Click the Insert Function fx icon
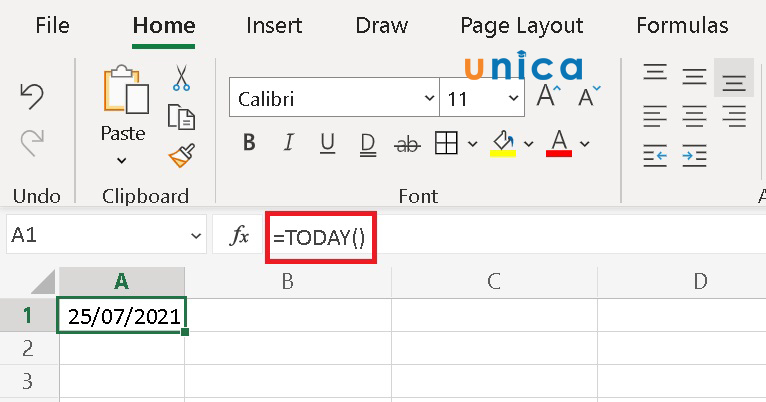 240,236
